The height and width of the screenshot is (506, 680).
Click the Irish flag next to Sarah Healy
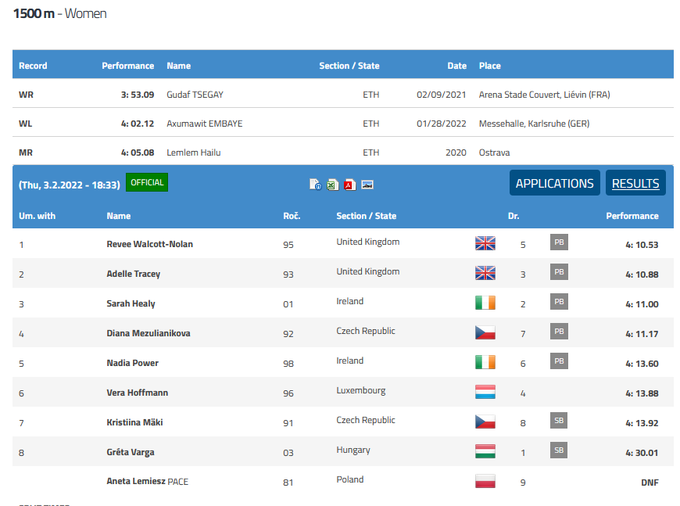[485, 303]
